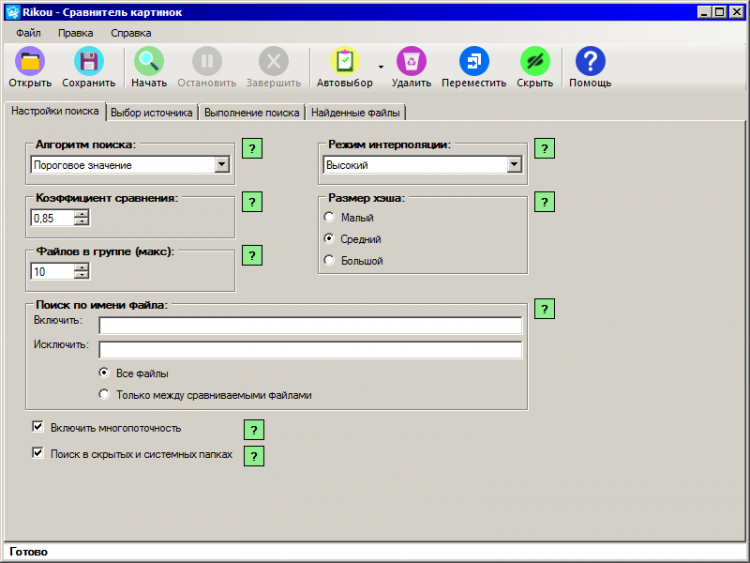Click the Включить filename text field
Image resolution: width=750 pixels, height=563 pixels.
(x=310, y=325)
